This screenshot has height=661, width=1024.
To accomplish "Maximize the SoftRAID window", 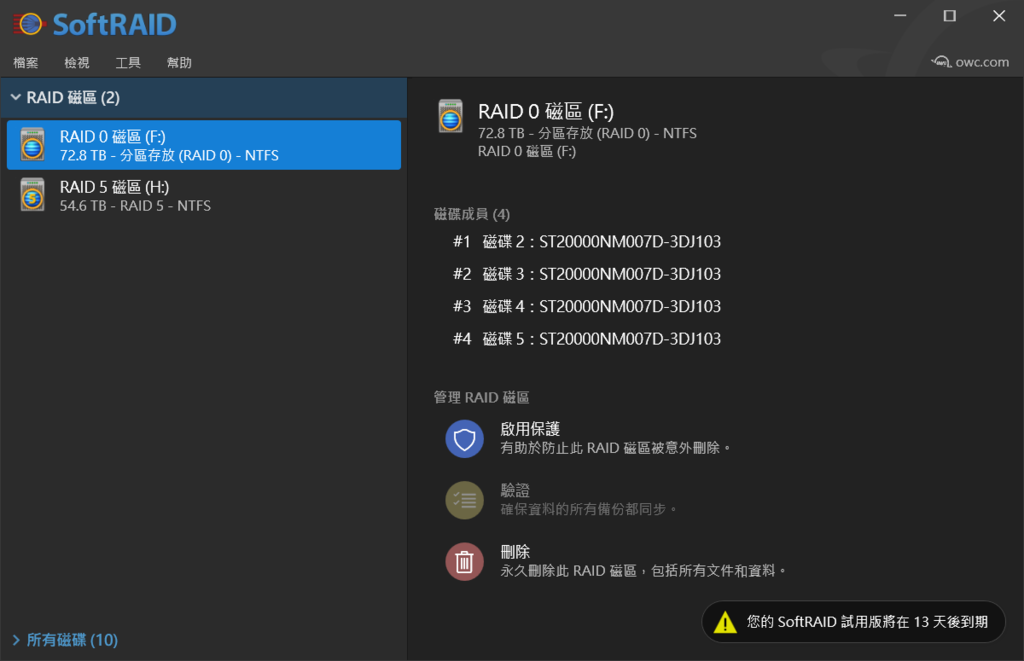I will (x=950, y=16).
